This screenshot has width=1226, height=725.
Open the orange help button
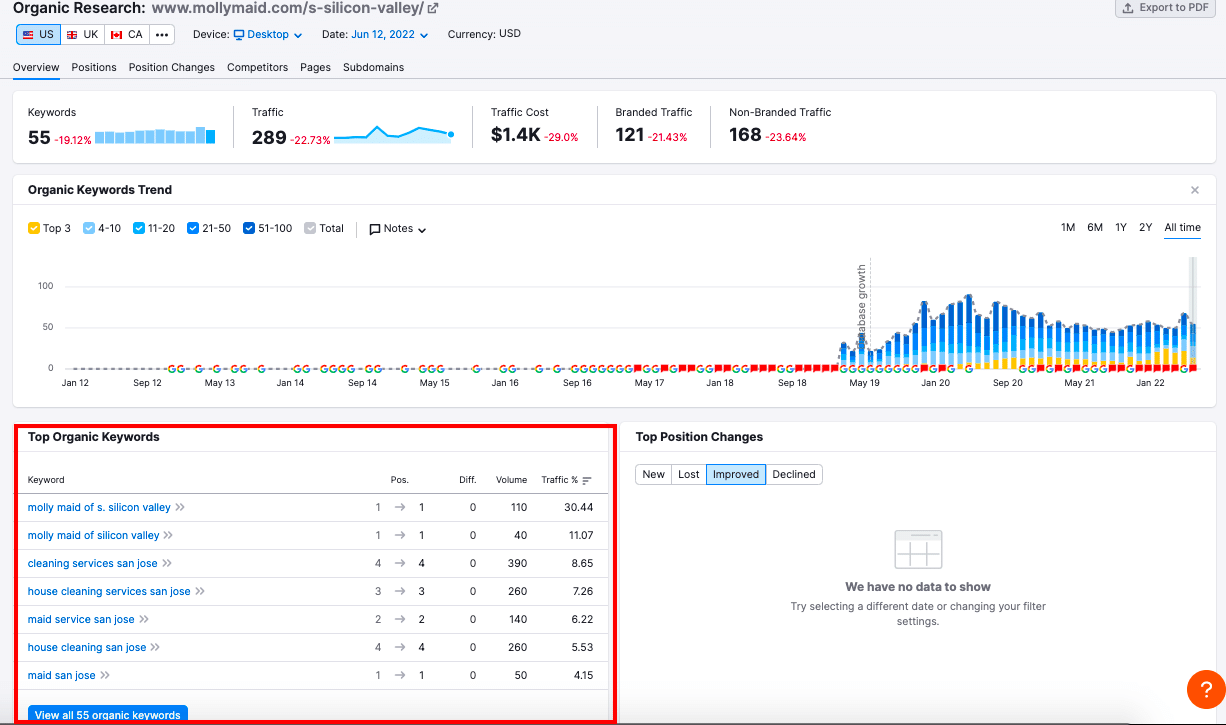coord(1205,689)
